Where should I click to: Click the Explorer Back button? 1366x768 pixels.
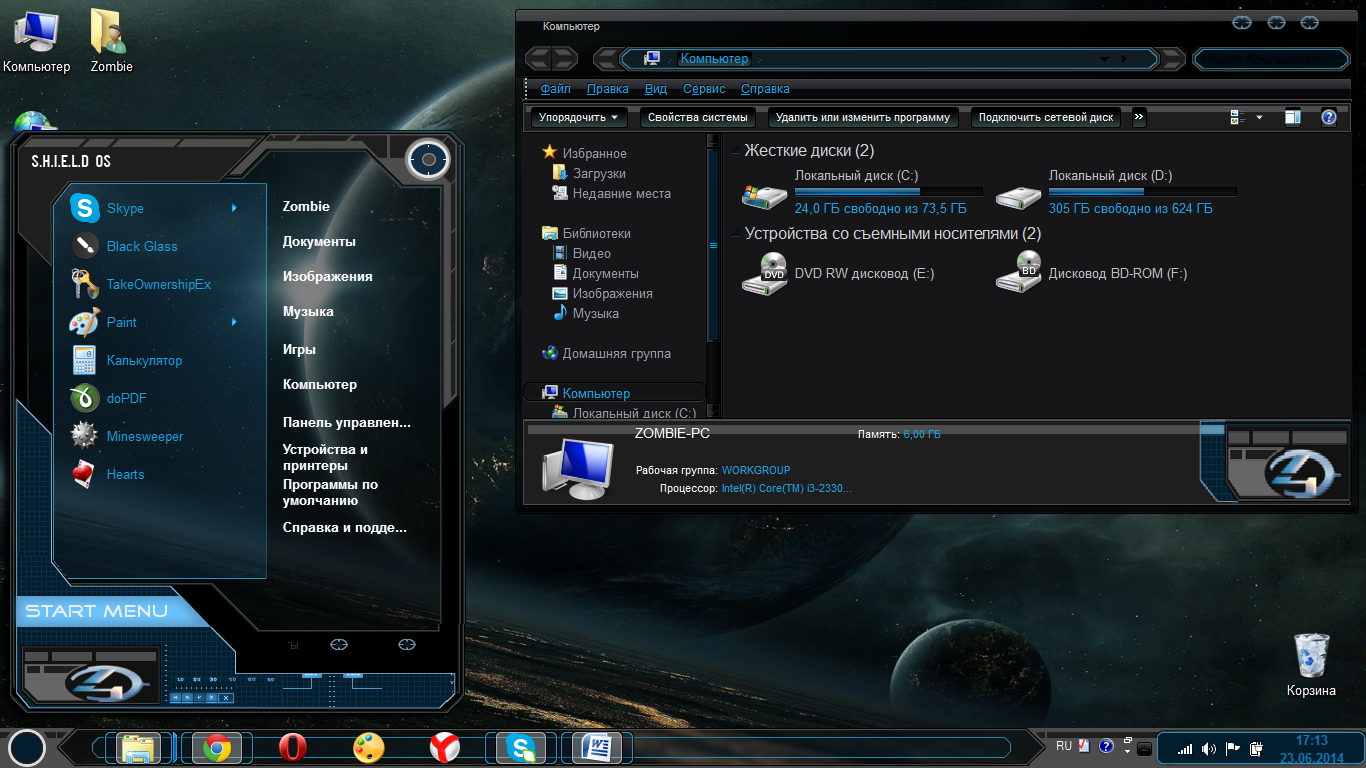tap(538, 59)
